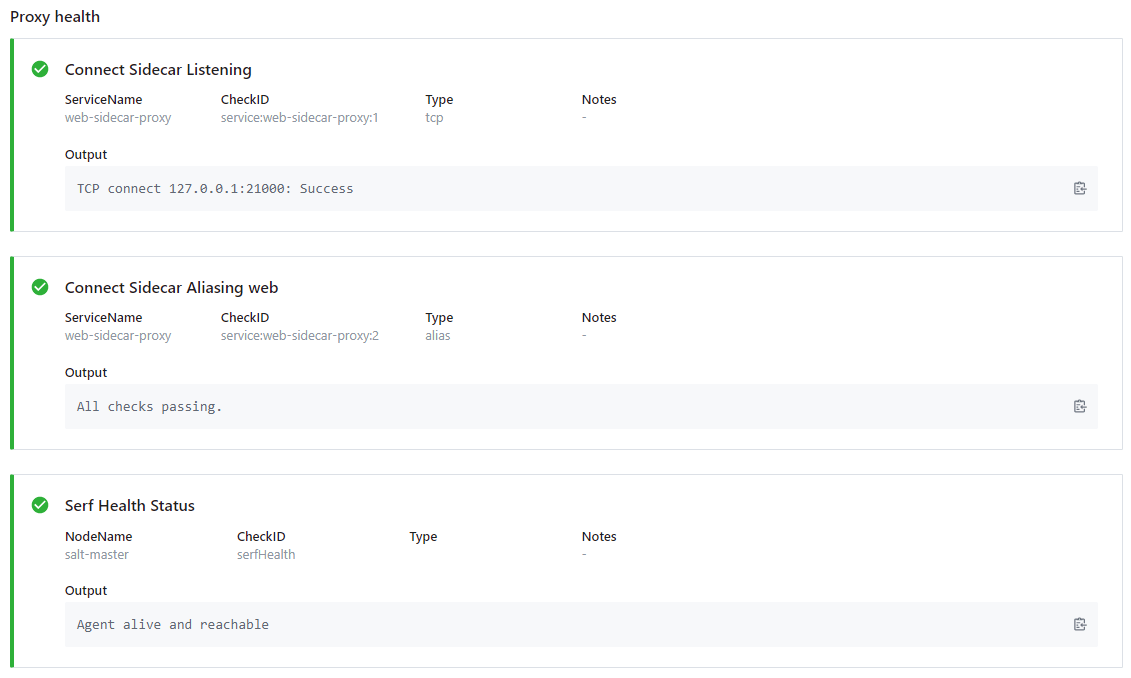Viewport: 1131px width, 678px height.
Task: Click the 'Agent alive and reachable' text
Action: click(x=172, y=624)
